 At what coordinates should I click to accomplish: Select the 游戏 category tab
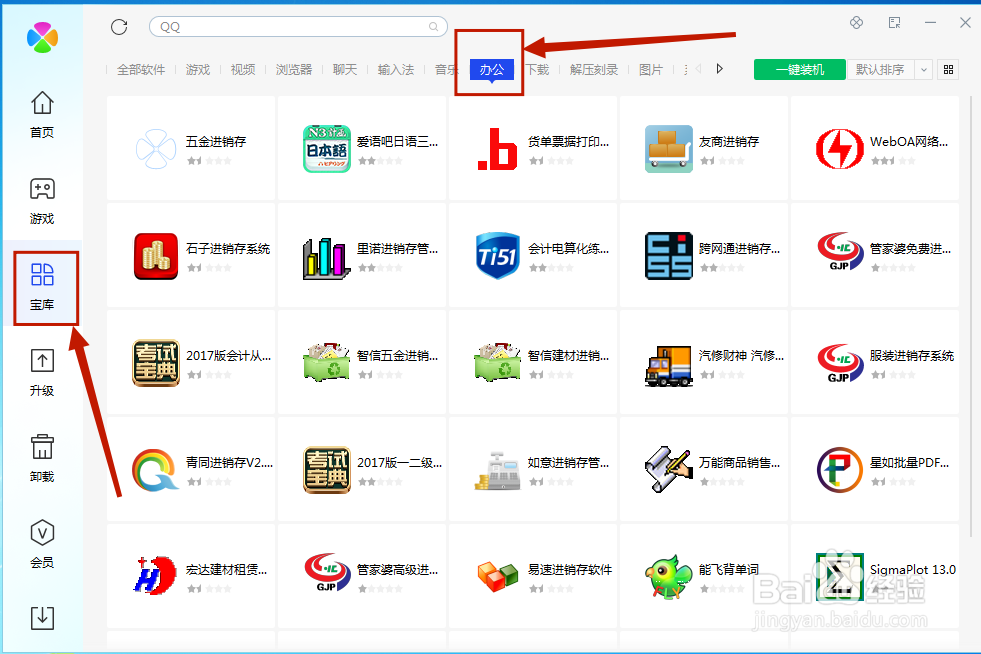tap(198, 69)
